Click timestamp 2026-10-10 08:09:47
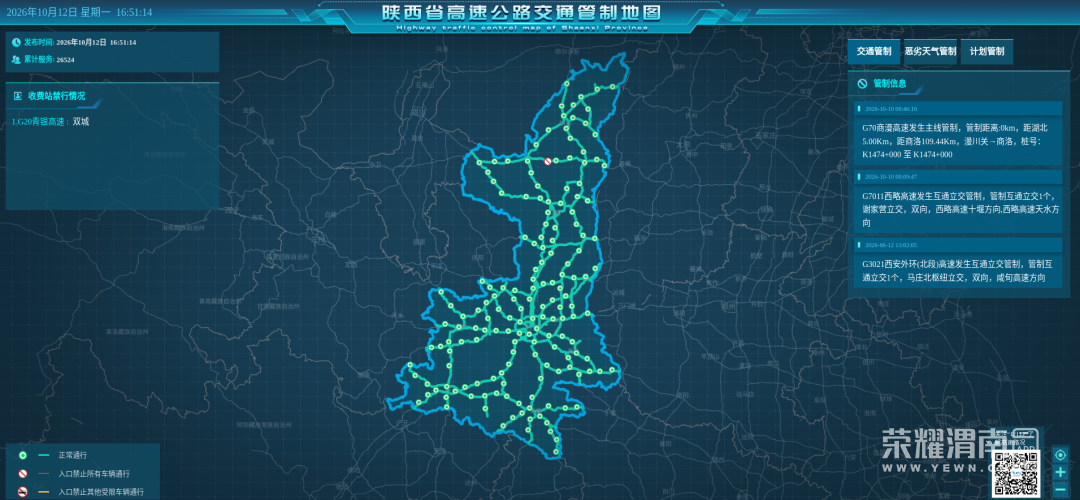Screen dimensions: 1080x500 point(891,177)
